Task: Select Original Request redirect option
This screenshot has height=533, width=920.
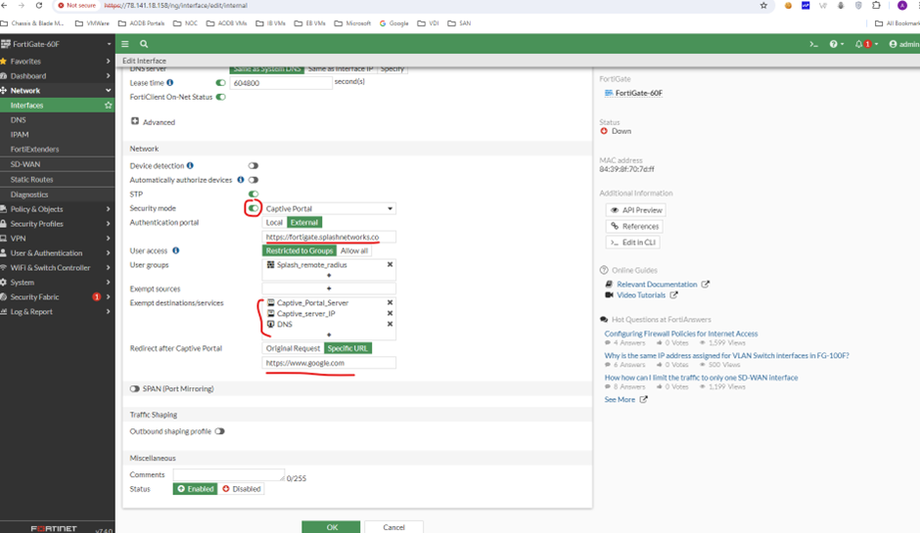Action: point(293,348)
